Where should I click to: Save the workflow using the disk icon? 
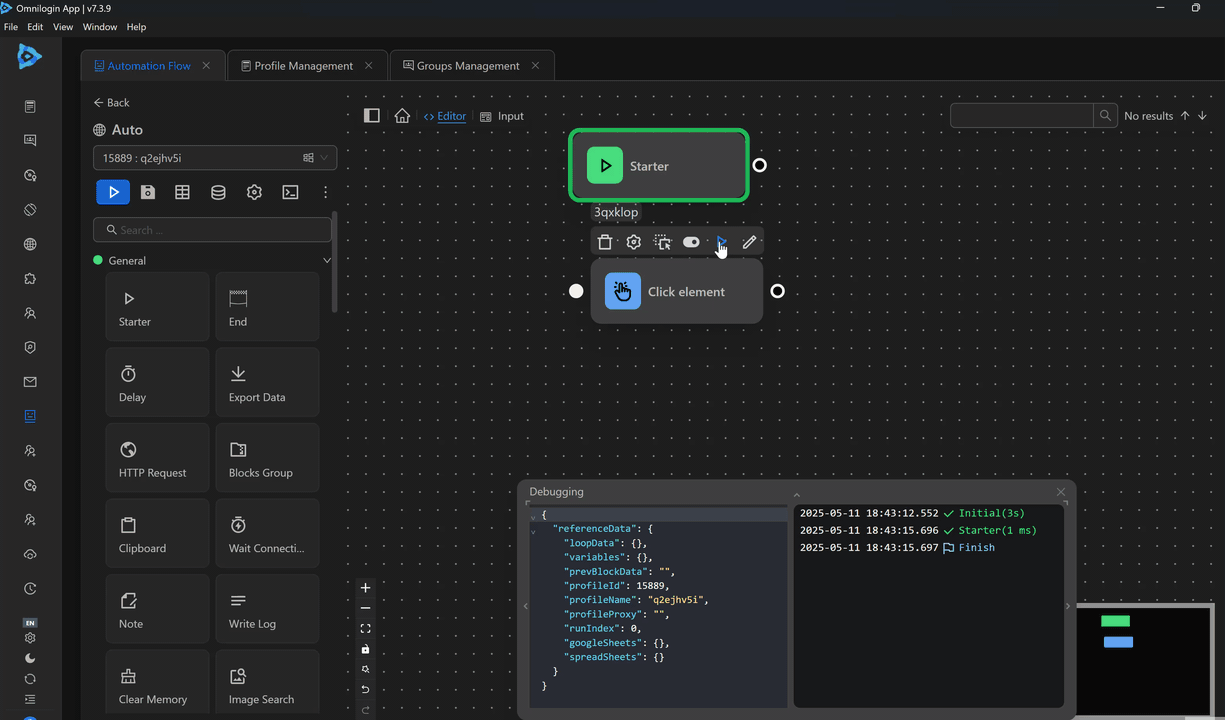pos(148,192)
